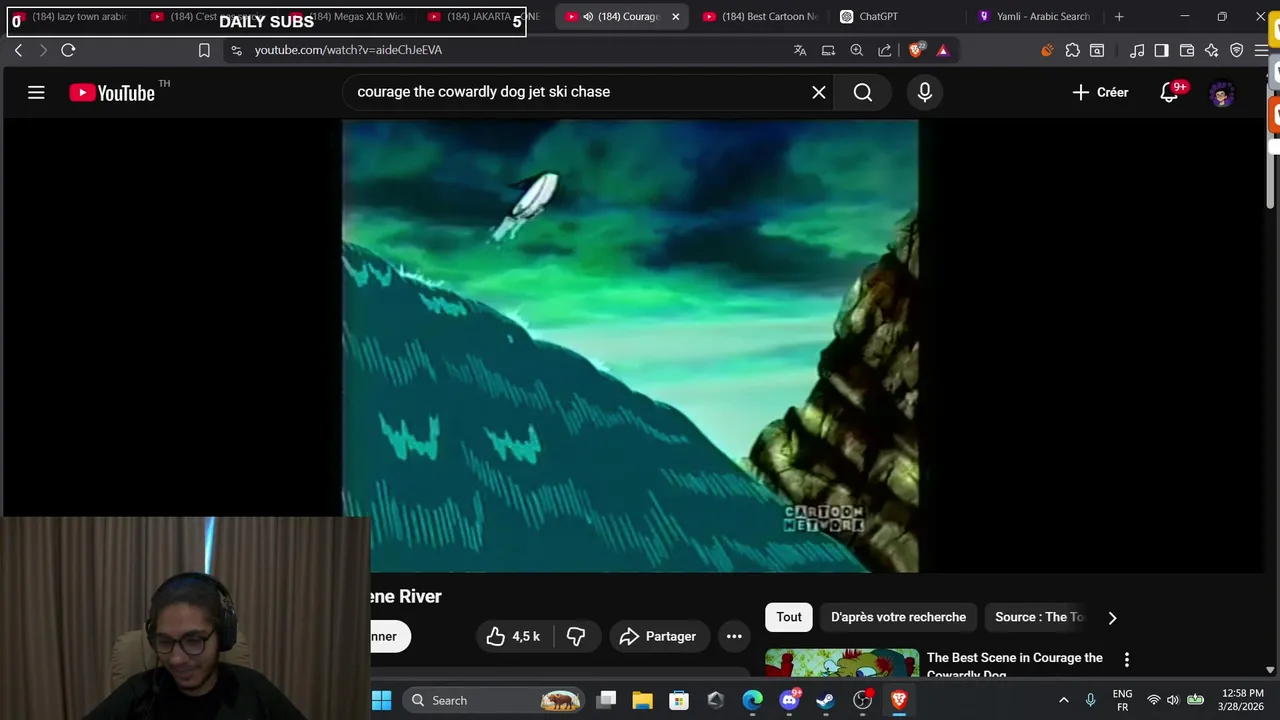Open Brave VPN shield icon
The height and width of the screenshot is (720, 1280).
point(1237,50)
